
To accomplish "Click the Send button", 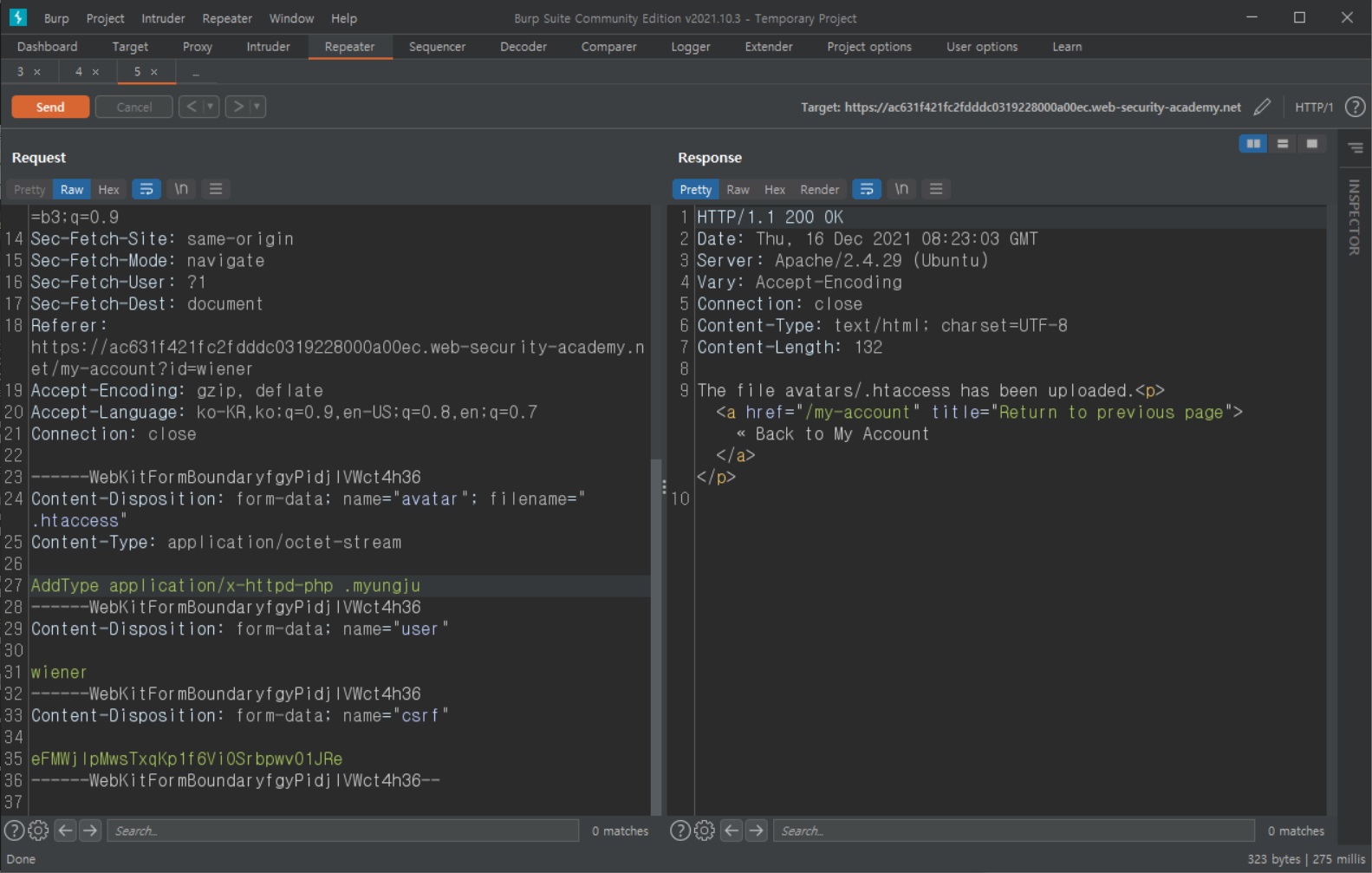I will [50, 107].
